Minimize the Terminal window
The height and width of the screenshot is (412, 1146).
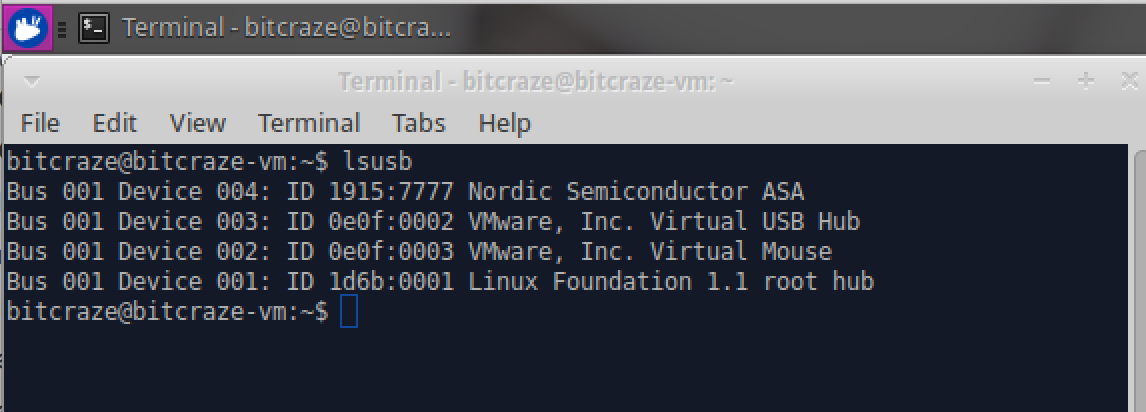(1043, 82)
